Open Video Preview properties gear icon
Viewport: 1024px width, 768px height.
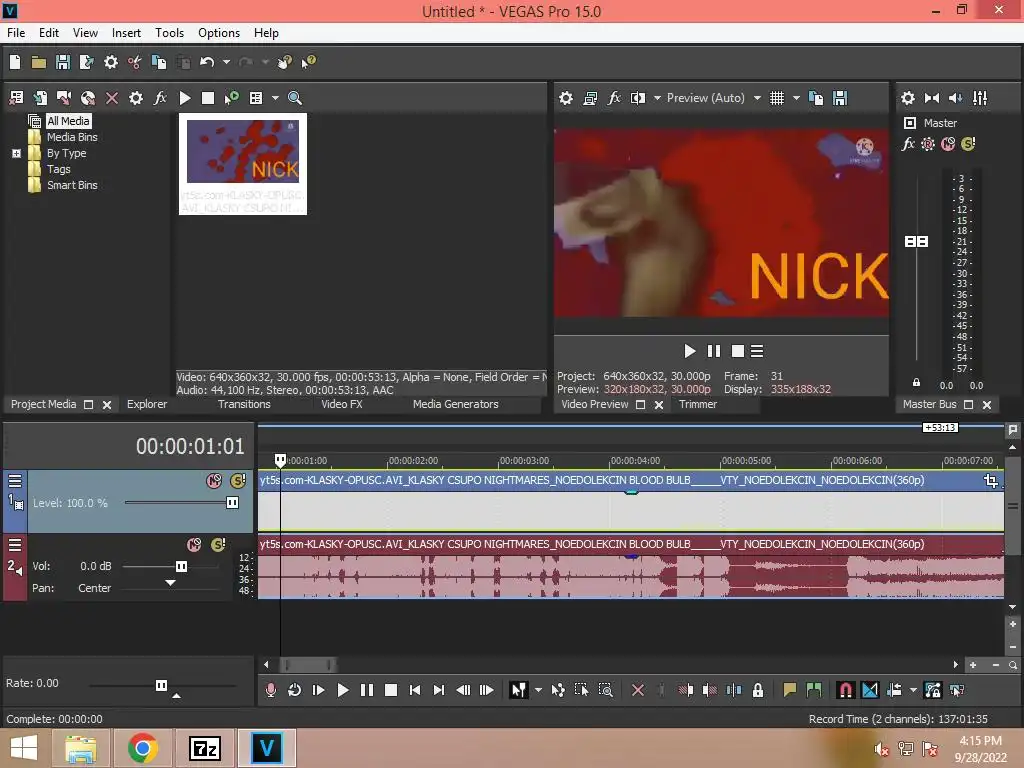point(566,98)
